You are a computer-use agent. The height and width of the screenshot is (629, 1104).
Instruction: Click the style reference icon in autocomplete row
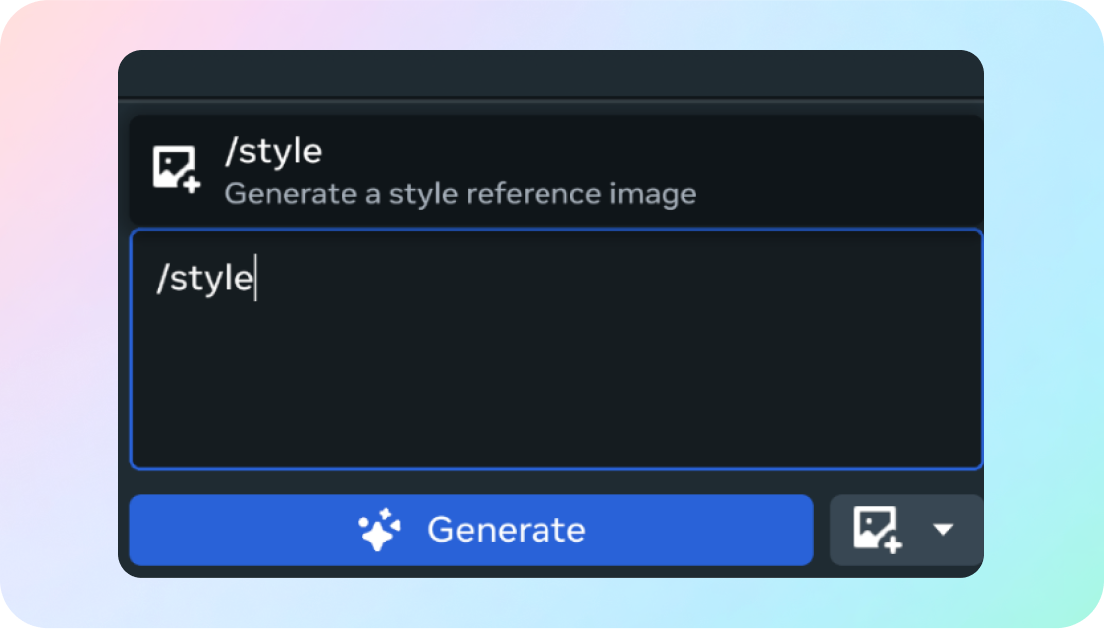[x=176, y=169]
